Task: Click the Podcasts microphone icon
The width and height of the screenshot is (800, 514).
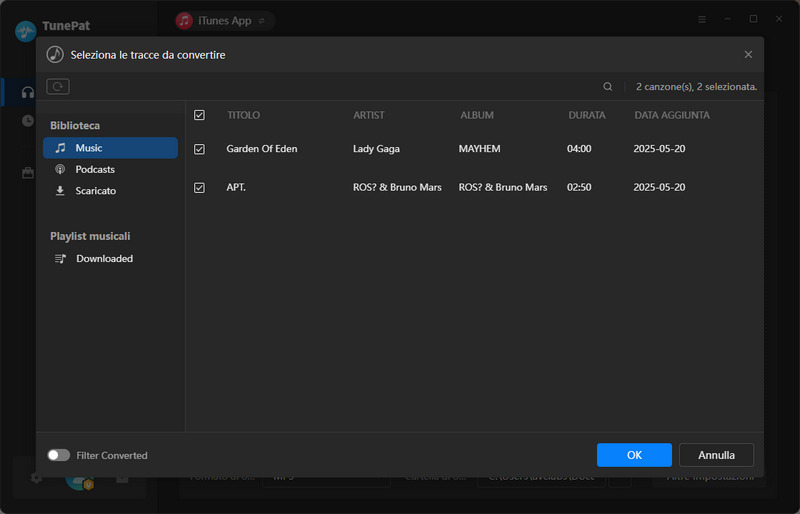Action: tap(60, 169)
